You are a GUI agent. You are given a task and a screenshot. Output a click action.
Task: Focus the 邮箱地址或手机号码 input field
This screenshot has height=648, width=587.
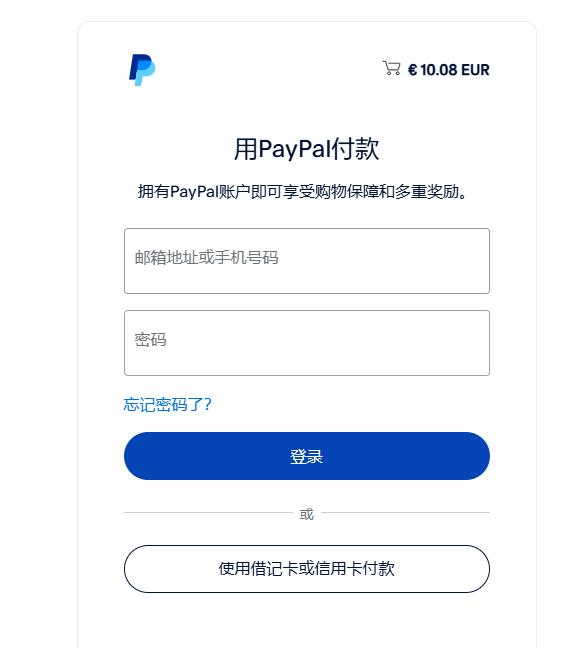[x=307, y=261]
